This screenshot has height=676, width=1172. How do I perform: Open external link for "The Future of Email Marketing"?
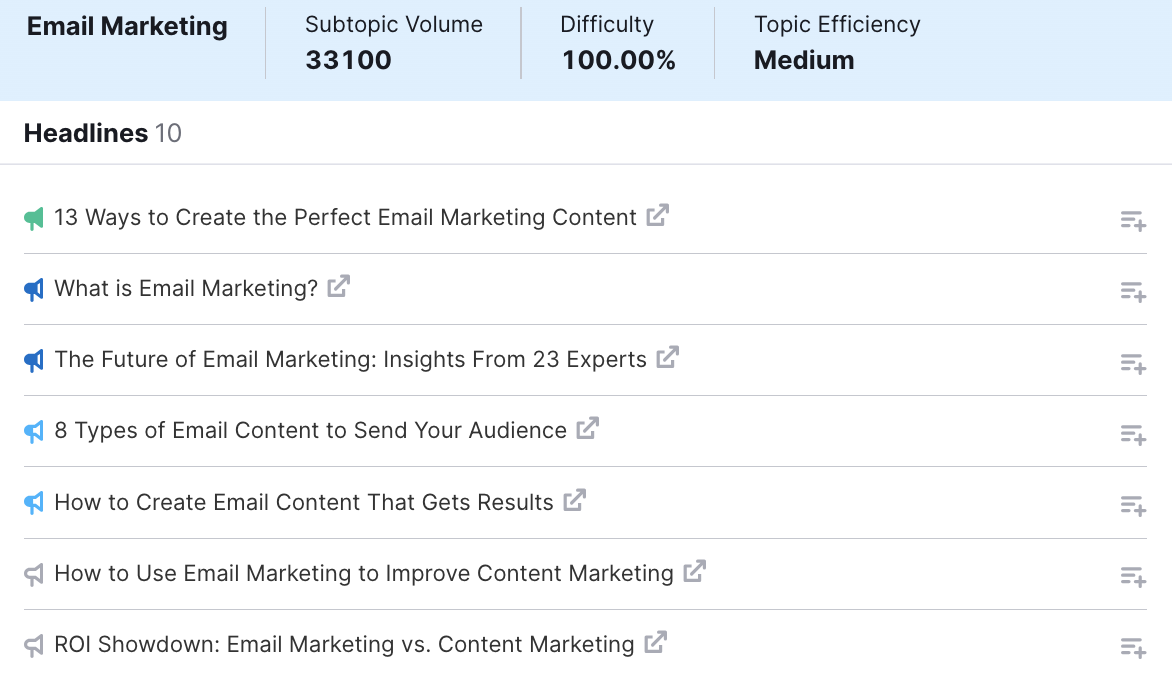[x=667, y=357]
